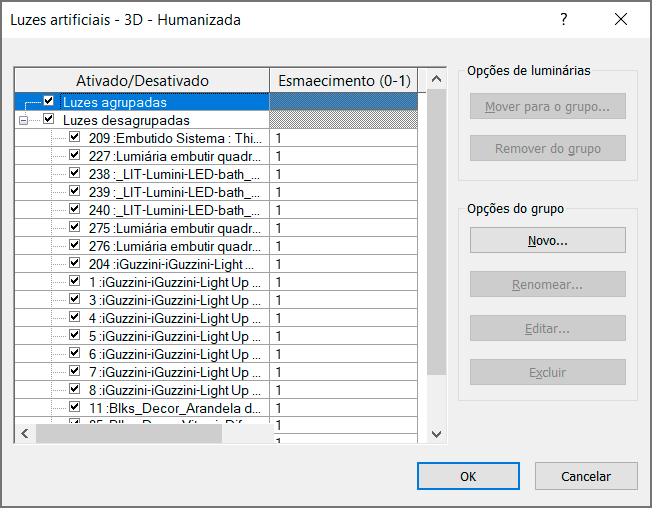Close the Luzes artificiais dialog
Screen dimensions: 652x508
(621, 19)
